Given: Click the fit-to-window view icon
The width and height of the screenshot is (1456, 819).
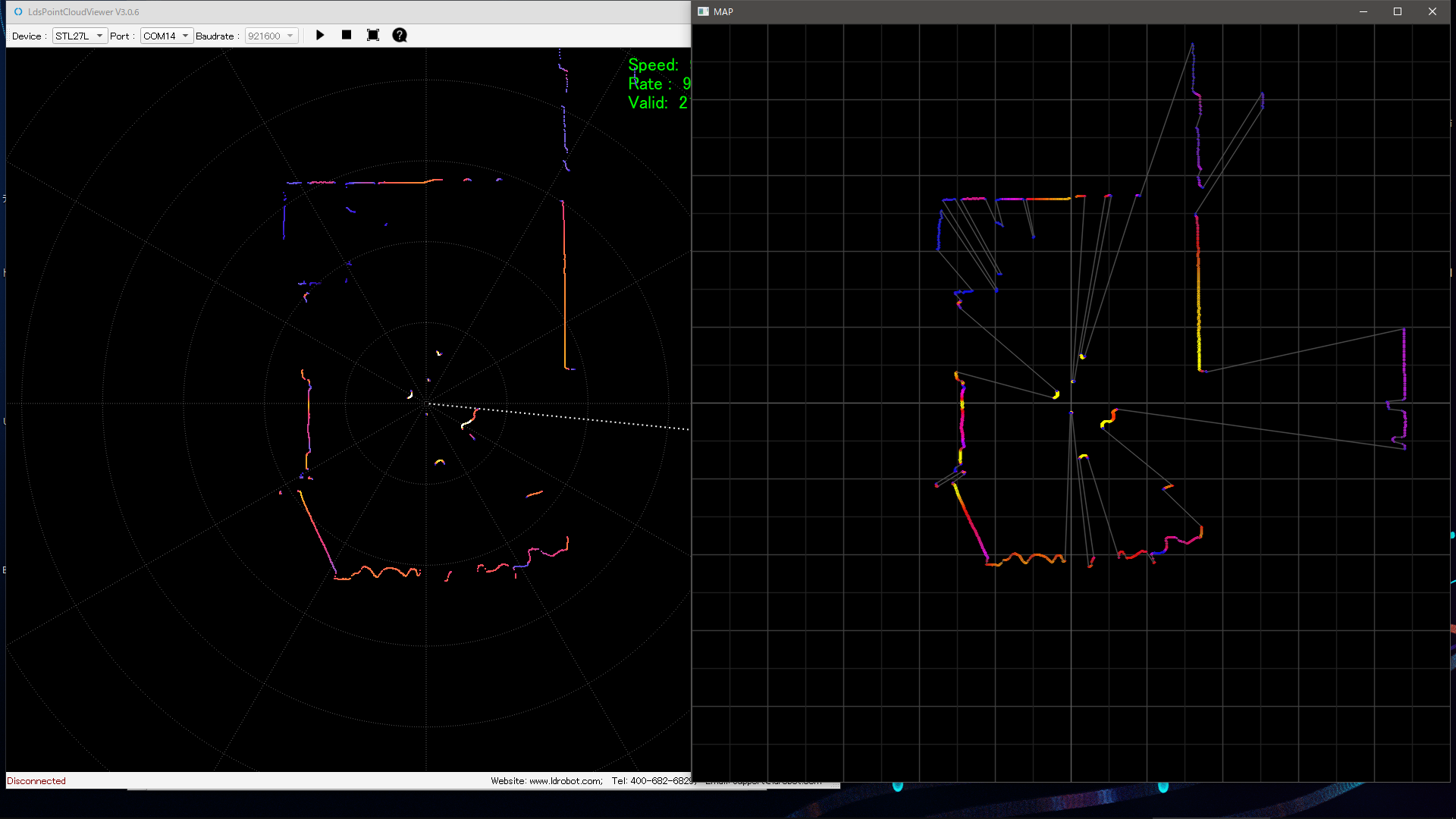Looking at the screenshot, I should [x=373, y=36].
